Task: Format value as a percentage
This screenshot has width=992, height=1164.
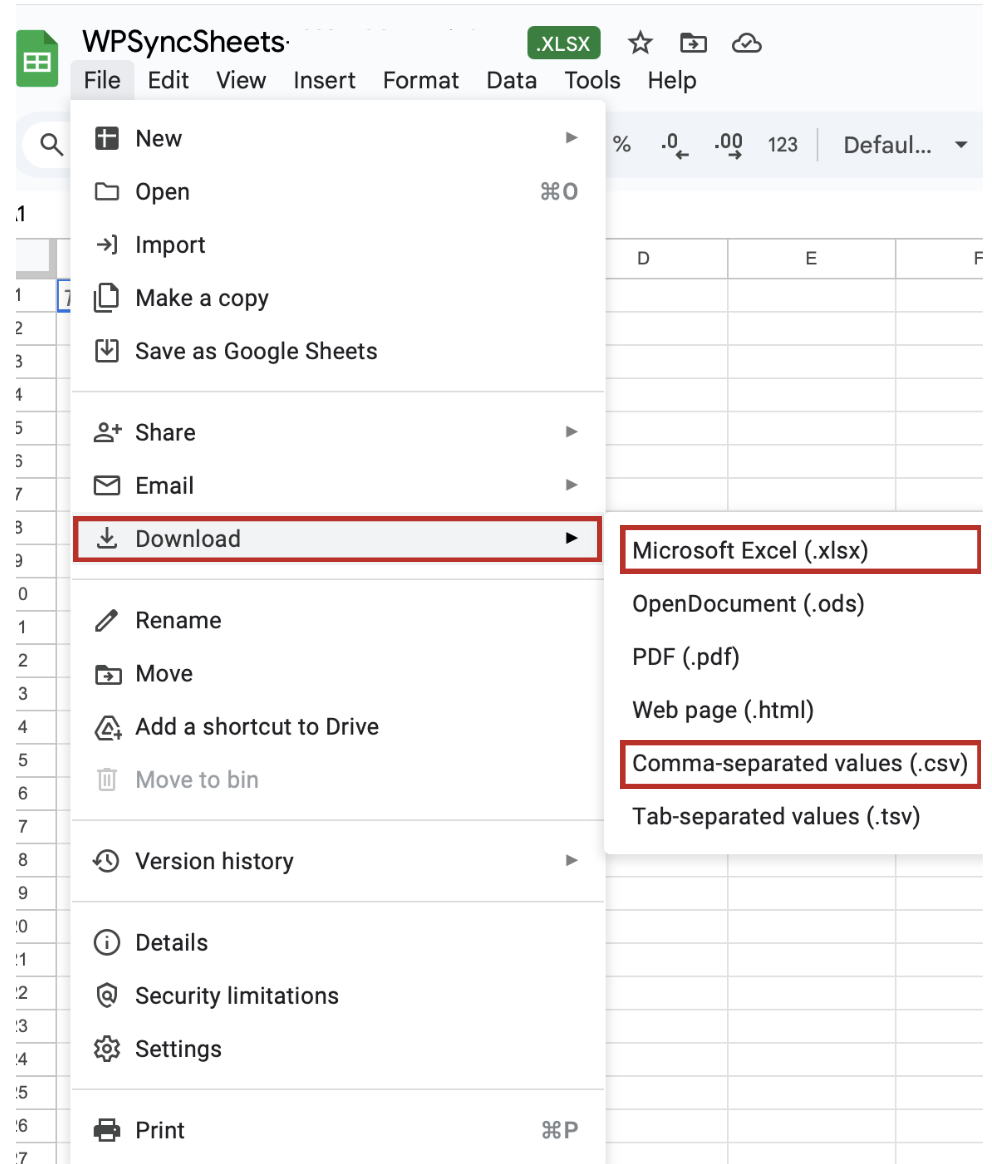Action: click(x=622, y=144)
